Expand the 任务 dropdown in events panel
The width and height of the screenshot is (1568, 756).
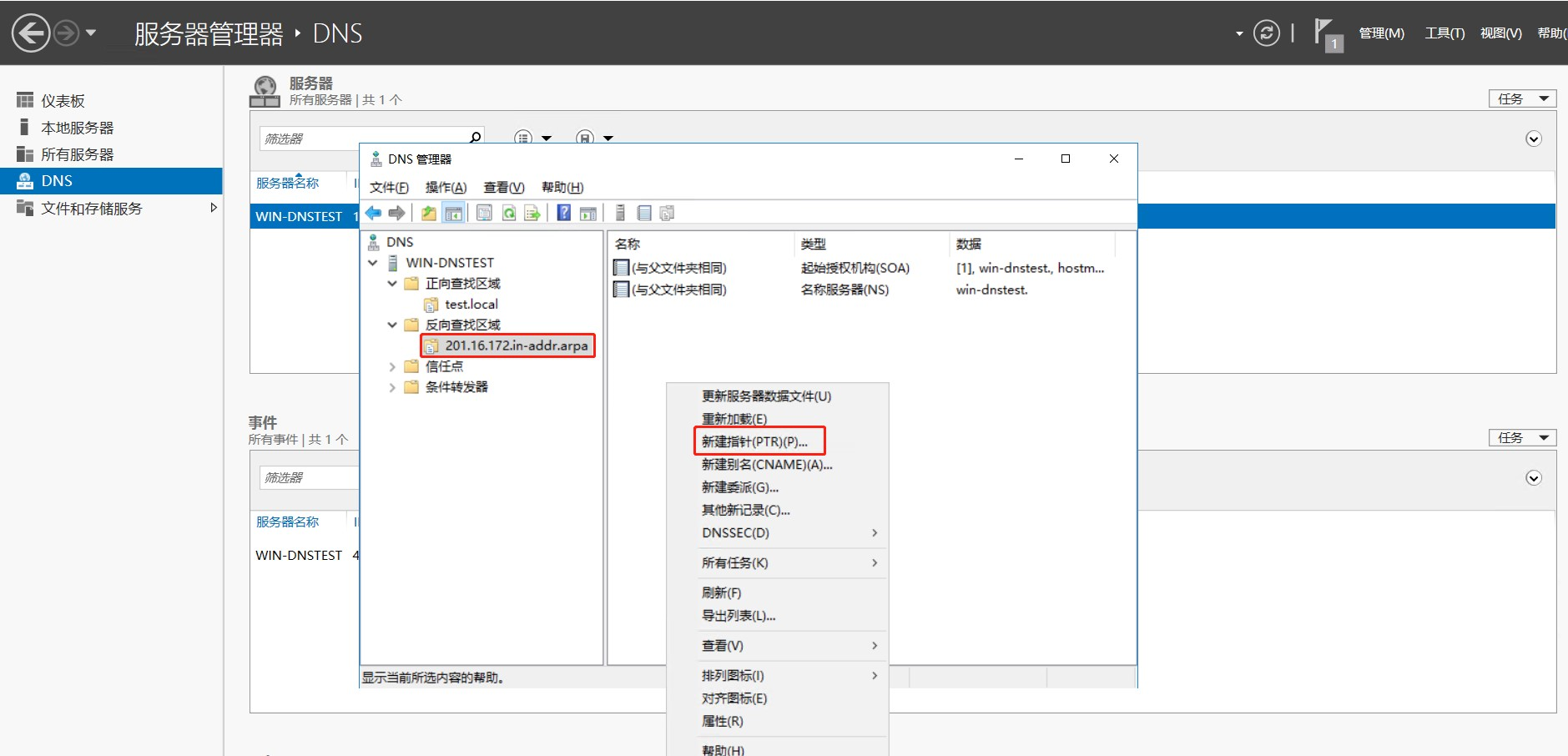pyautogui.click(x=1520, y=437)
